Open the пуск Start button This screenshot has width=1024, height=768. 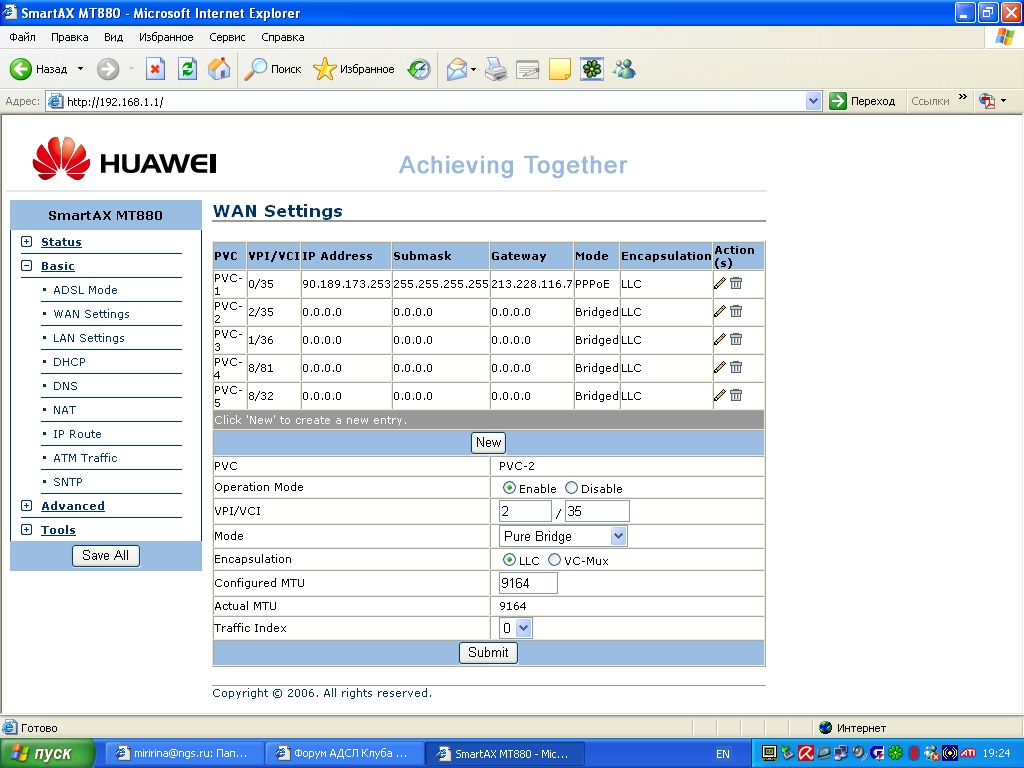[x=47, y=754]
